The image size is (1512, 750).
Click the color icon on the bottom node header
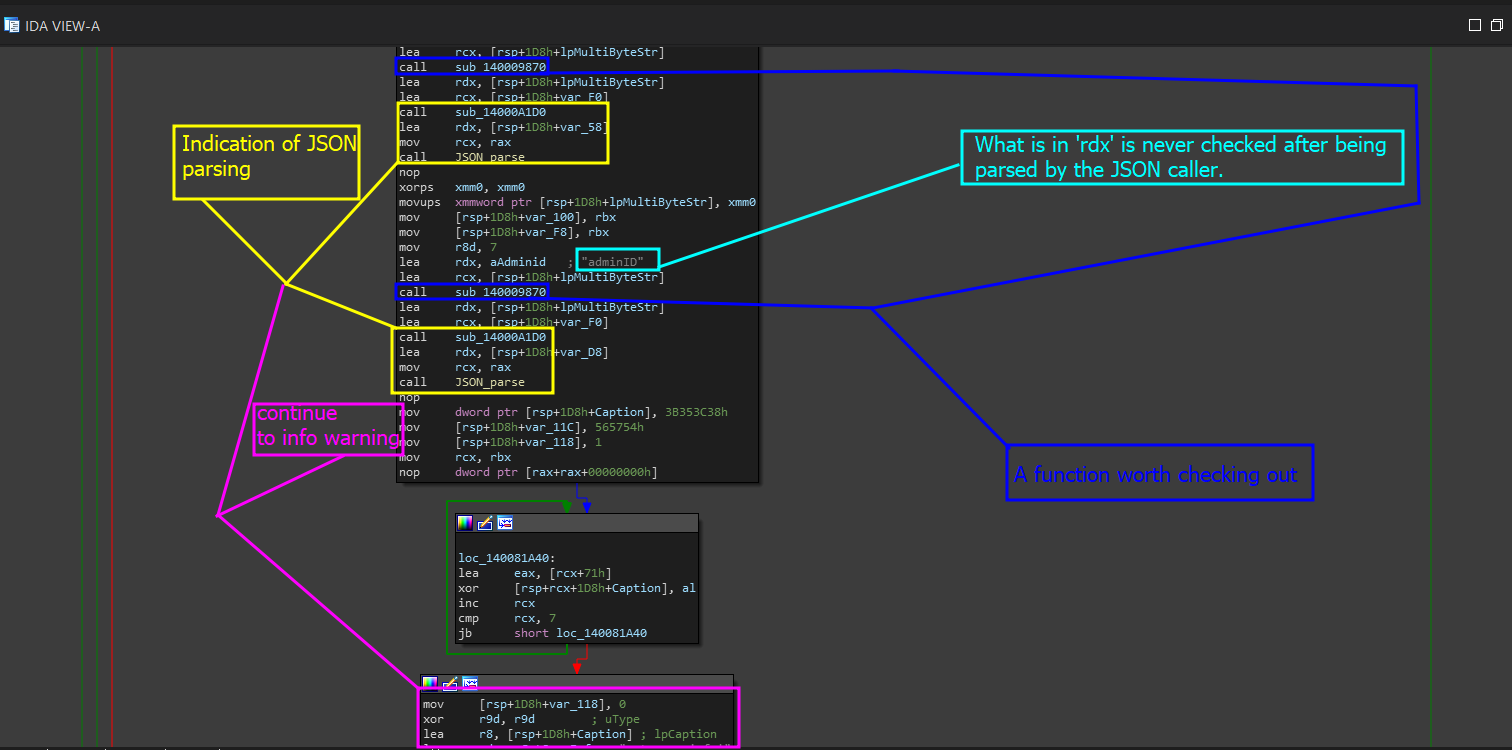click(x=430, y=683)
